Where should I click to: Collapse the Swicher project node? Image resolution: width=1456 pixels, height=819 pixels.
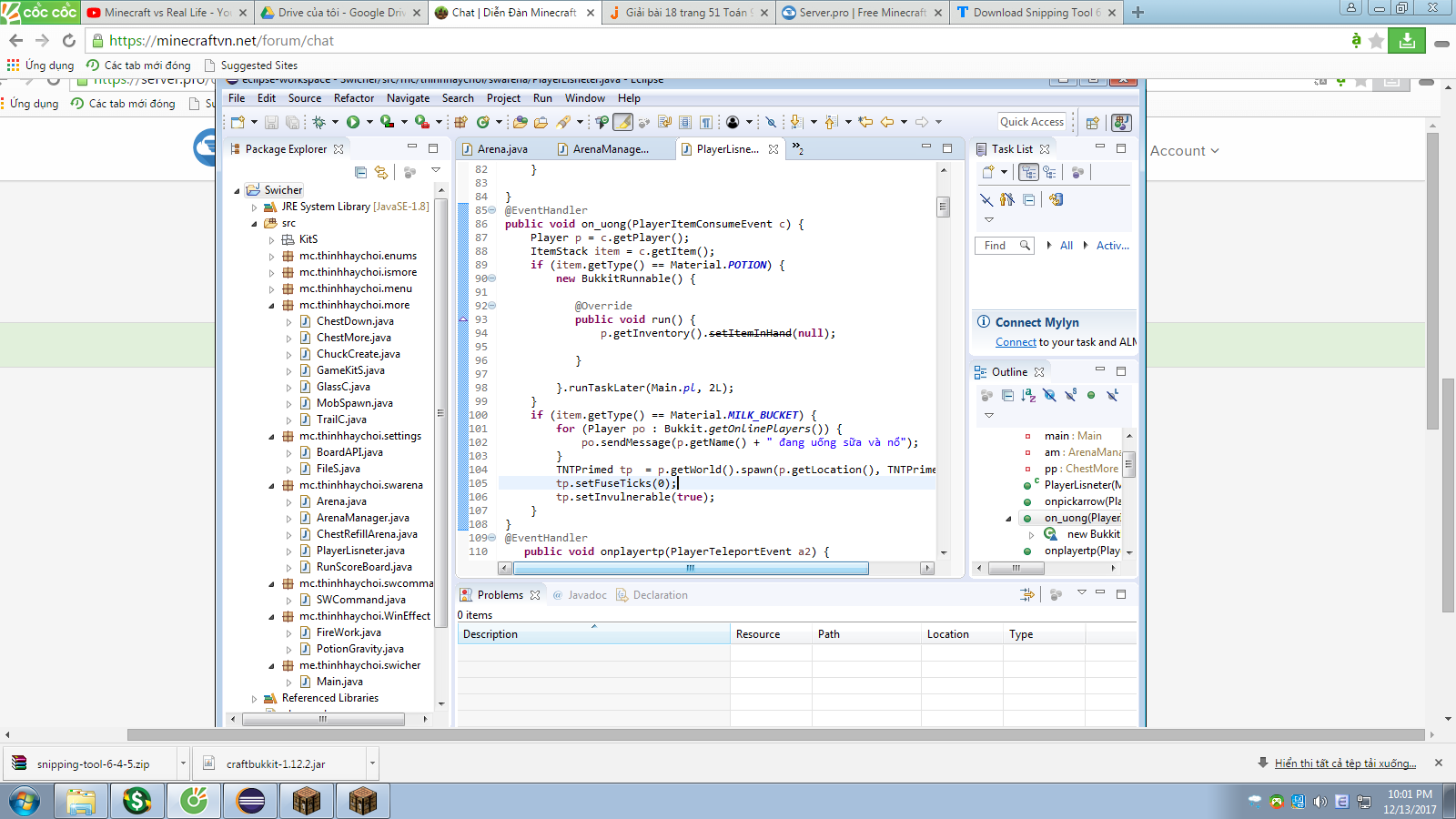(x=238, y=191)
